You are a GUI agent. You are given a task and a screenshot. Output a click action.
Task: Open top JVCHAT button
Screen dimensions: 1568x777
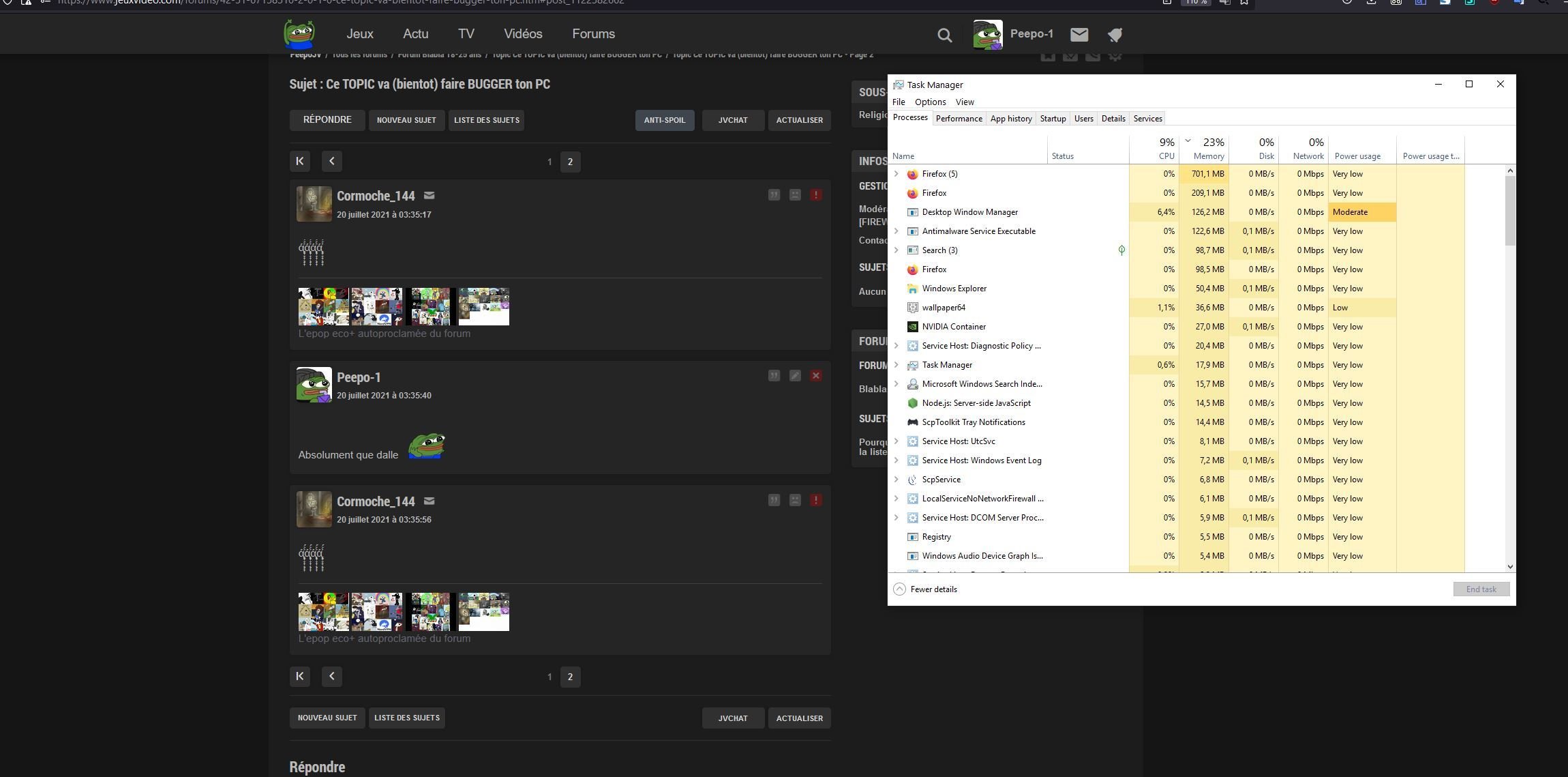(733, 120)
